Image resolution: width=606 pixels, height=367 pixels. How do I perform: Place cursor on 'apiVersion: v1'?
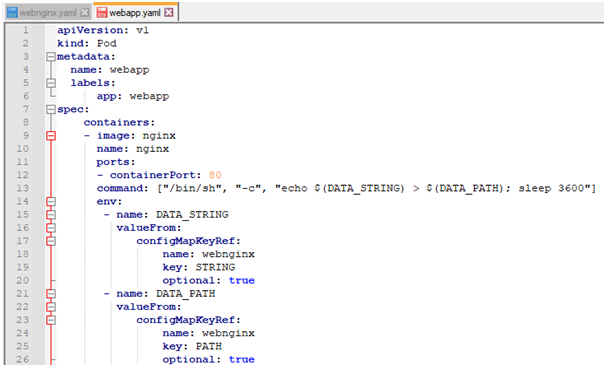click(x=103, y=30)
